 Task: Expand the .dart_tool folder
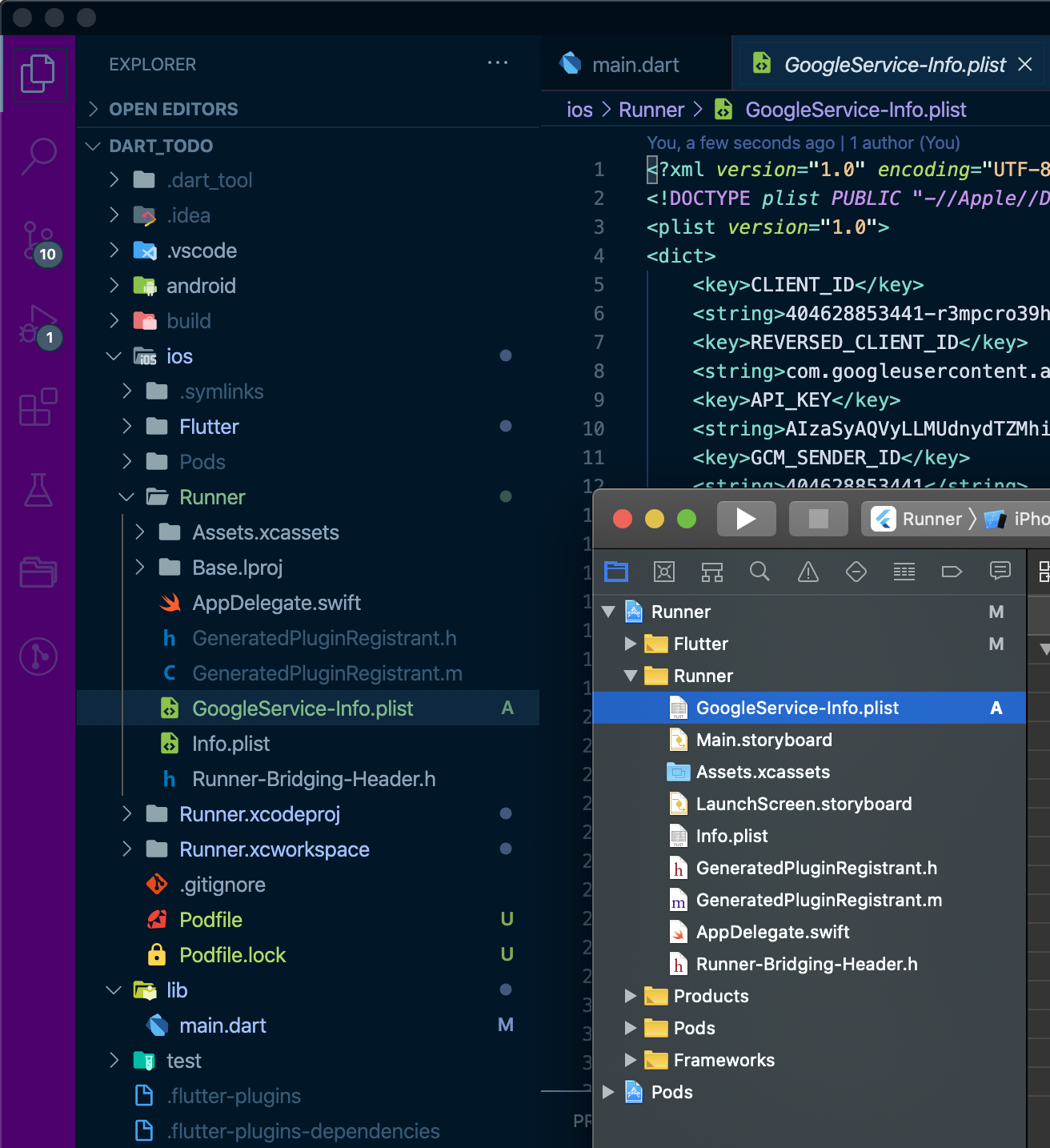pyautogui.click(x=308, y=180)
